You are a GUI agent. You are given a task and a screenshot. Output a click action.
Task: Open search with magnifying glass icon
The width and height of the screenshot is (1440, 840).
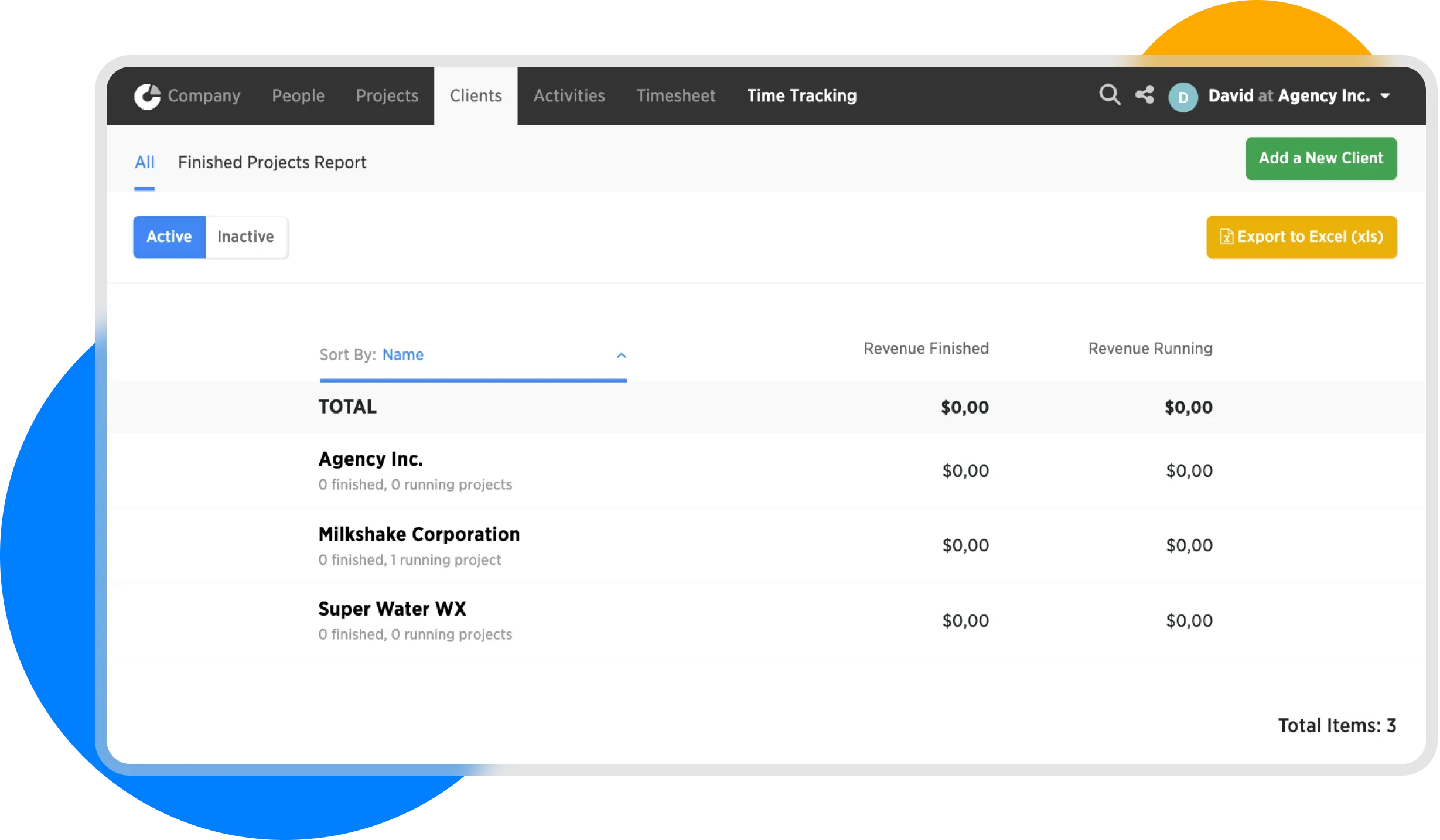coord(1109,95)
